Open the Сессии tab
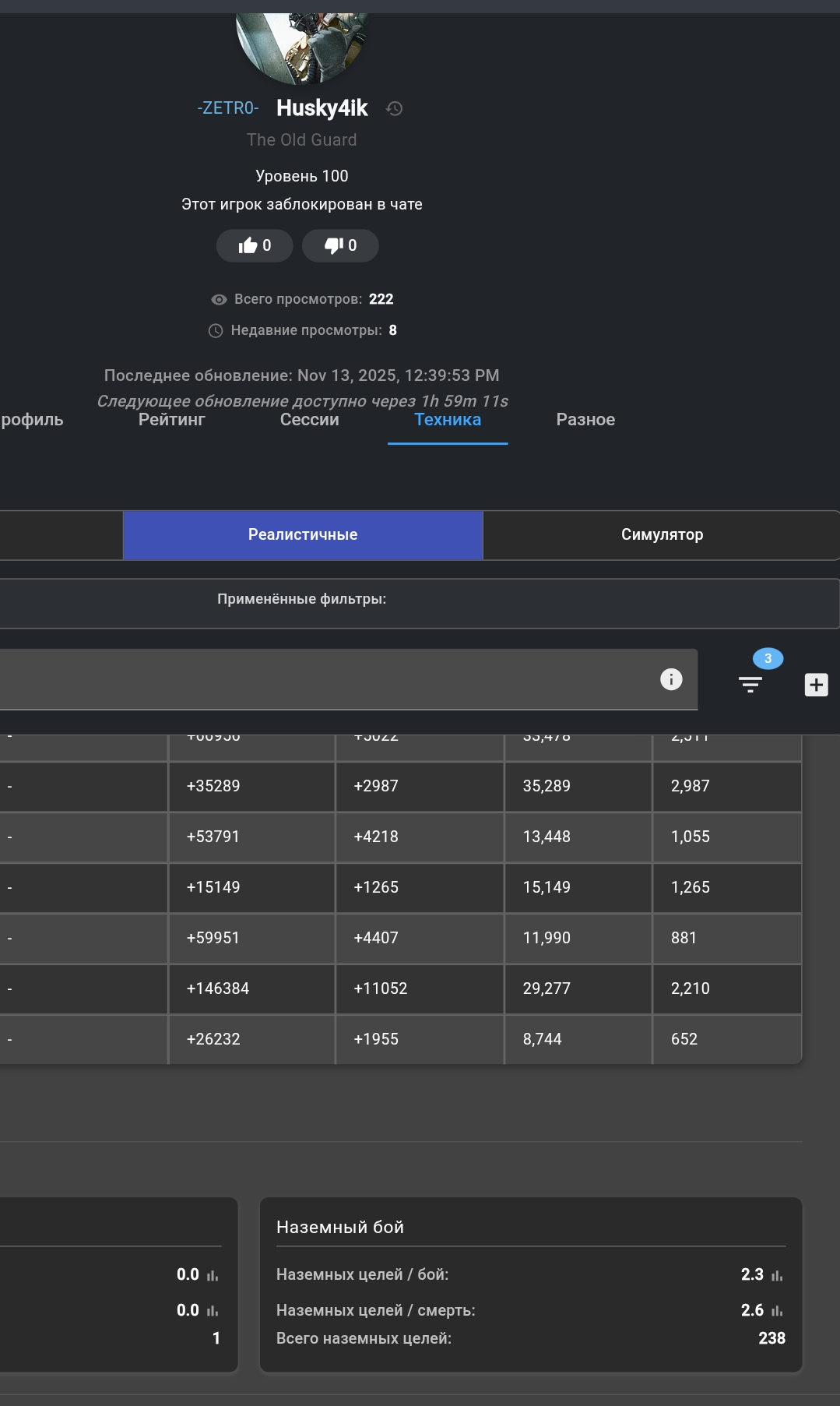 [x=309, y=420]
